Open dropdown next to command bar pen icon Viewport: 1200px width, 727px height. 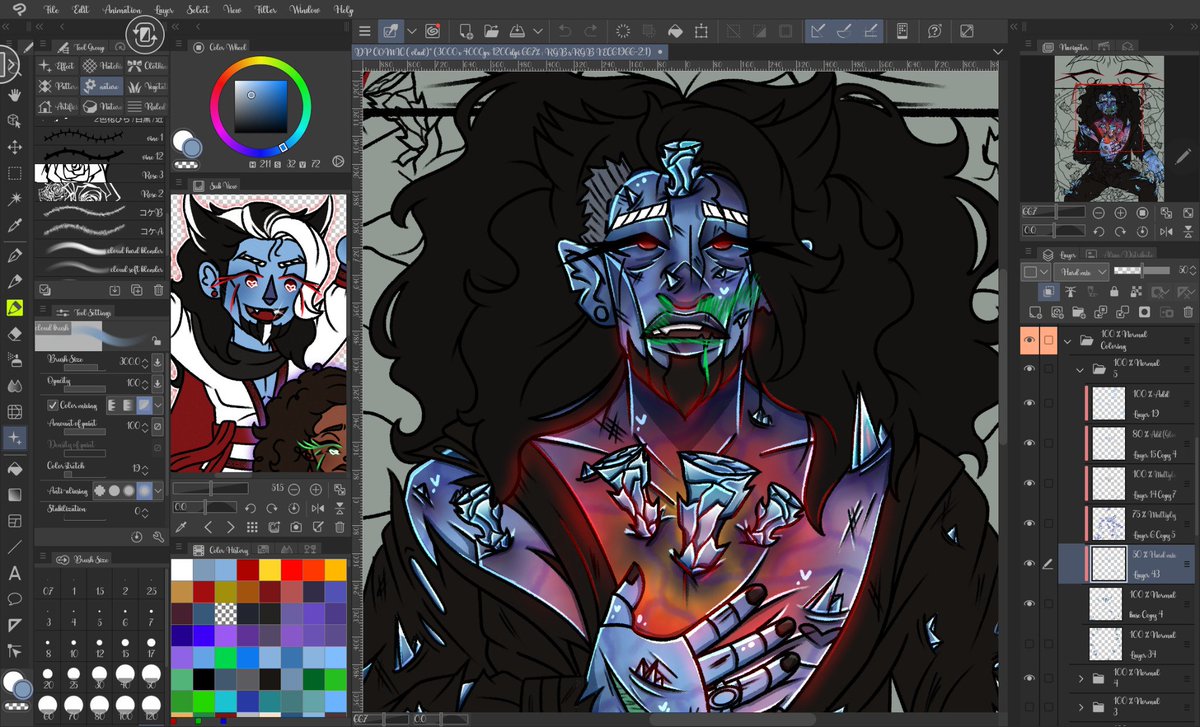413,31
